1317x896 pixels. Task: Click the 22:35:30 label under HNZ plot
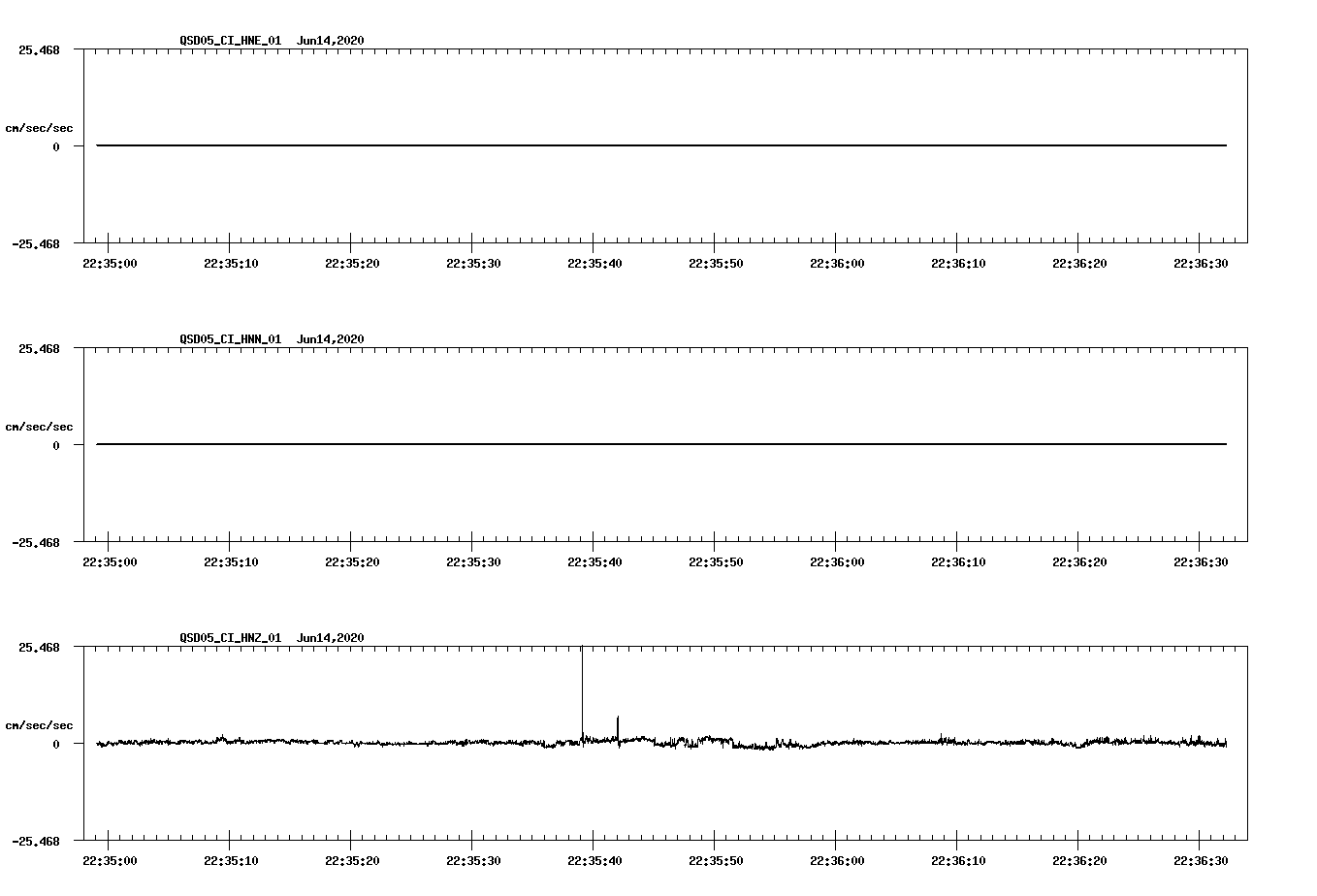tap(473, 860)
